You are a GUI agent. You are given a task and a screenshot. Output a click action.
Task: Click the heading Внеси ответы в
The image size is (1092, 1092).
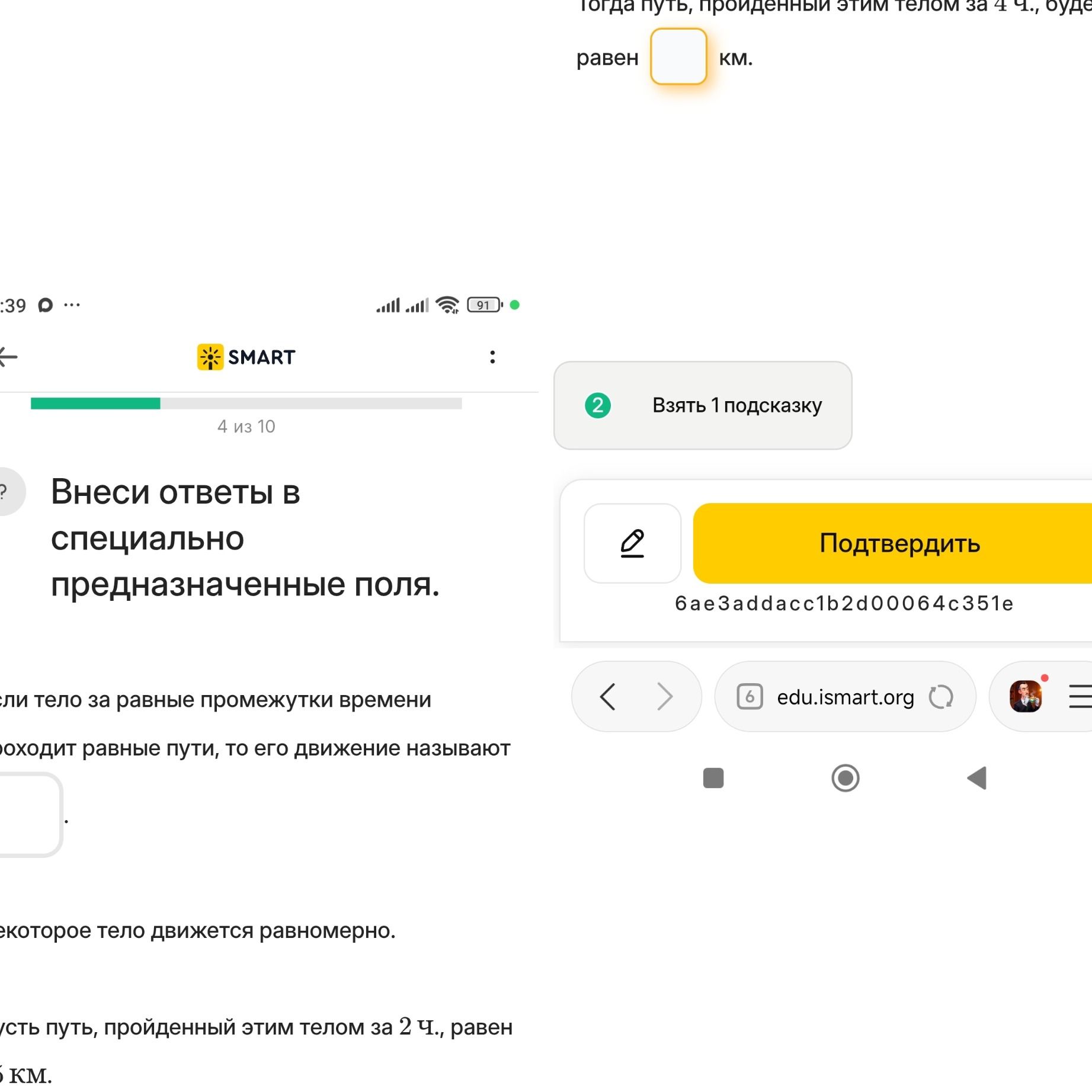point(175,492)
